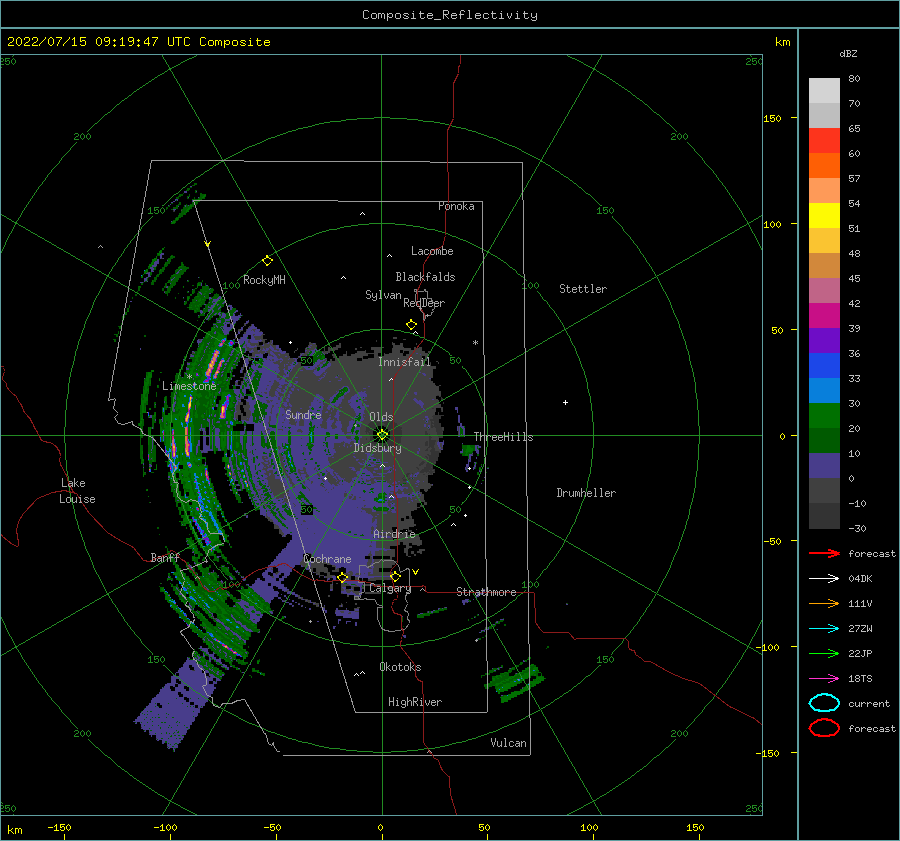Click the Innisfail city label
The width and height of the screenshot is (900, 841).
(404, 362)
